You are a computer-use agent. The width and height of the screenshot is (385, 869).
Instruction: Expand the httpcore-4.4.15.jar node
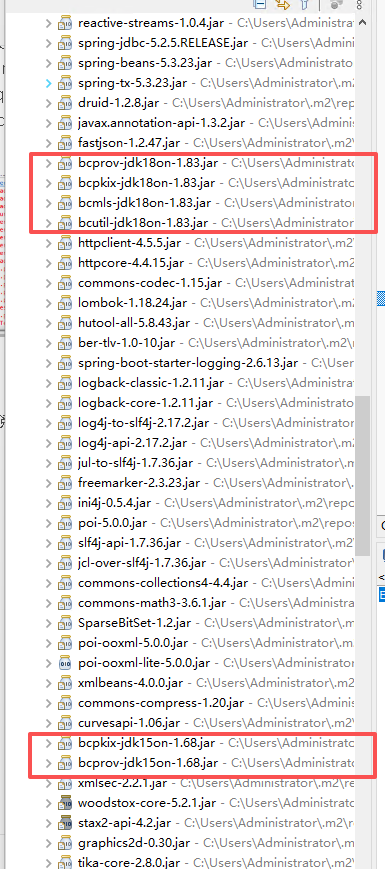48,263
